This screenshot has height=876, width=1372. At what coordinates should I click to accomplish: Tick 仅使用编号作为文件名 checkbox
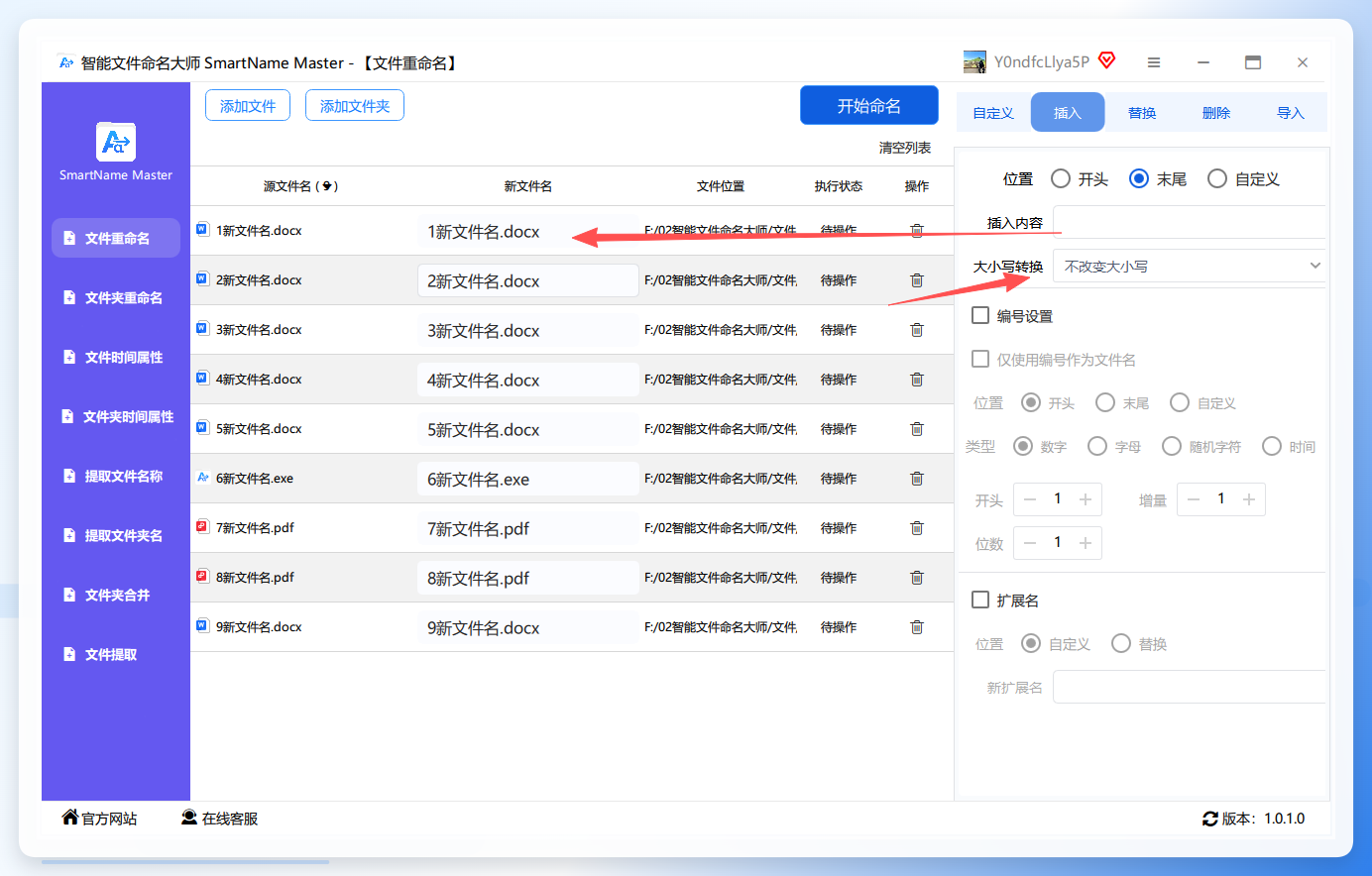(980, 359)
